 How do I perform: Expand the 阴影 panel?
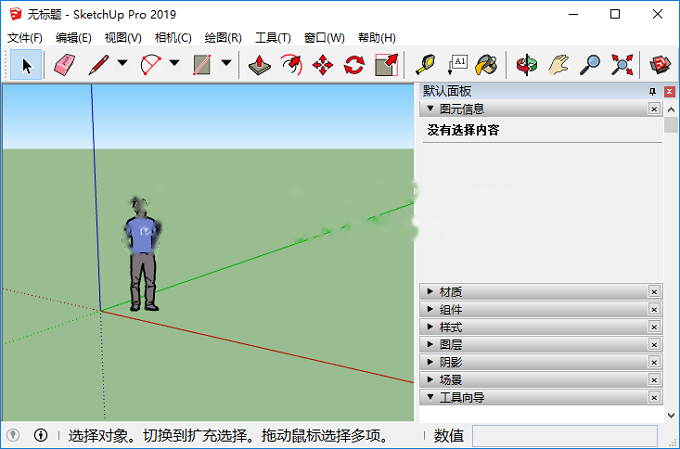tap(430, 362)
